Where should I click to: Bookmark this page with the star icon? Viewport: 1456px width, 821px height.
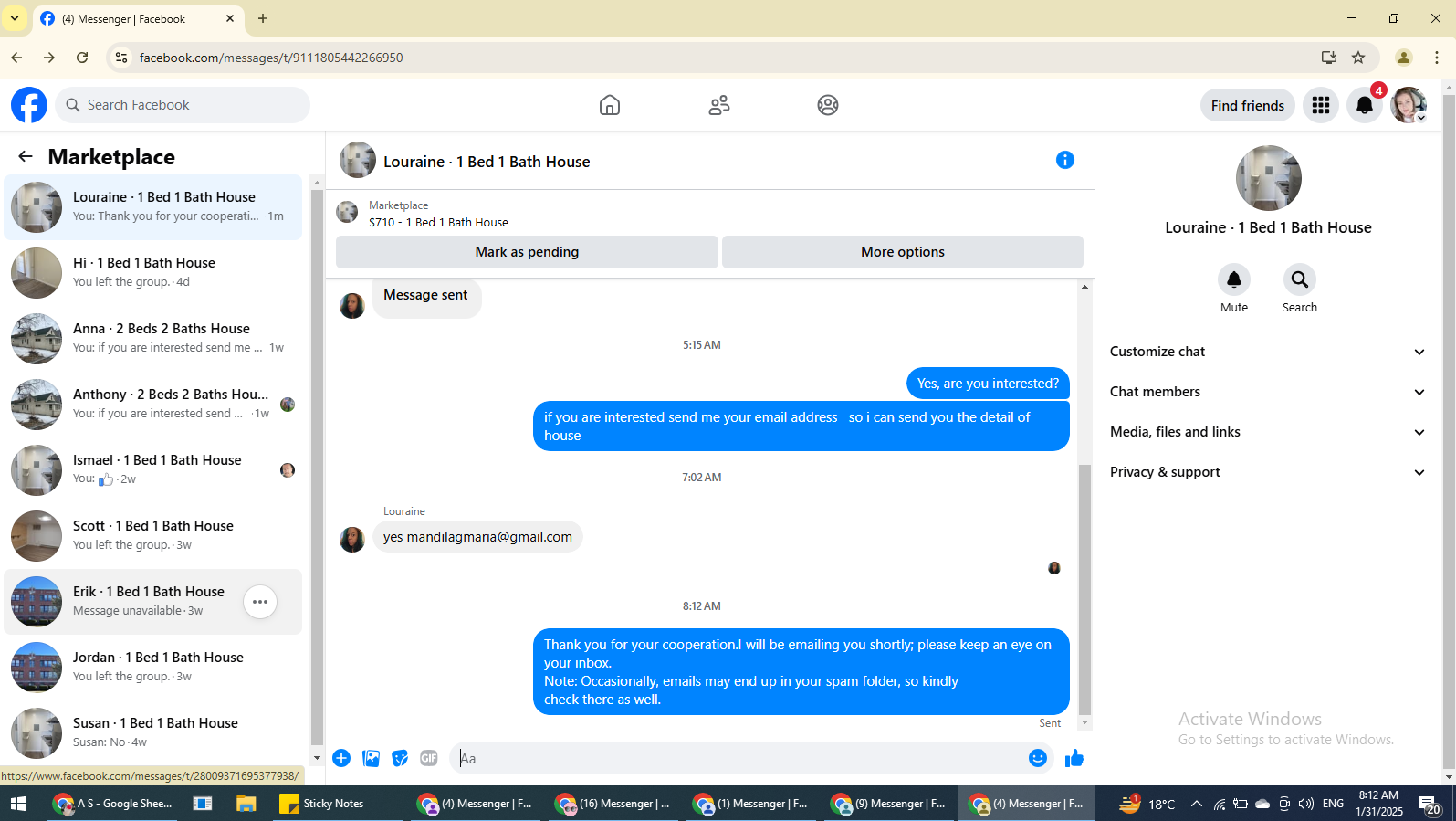(x=1358, y=58)
